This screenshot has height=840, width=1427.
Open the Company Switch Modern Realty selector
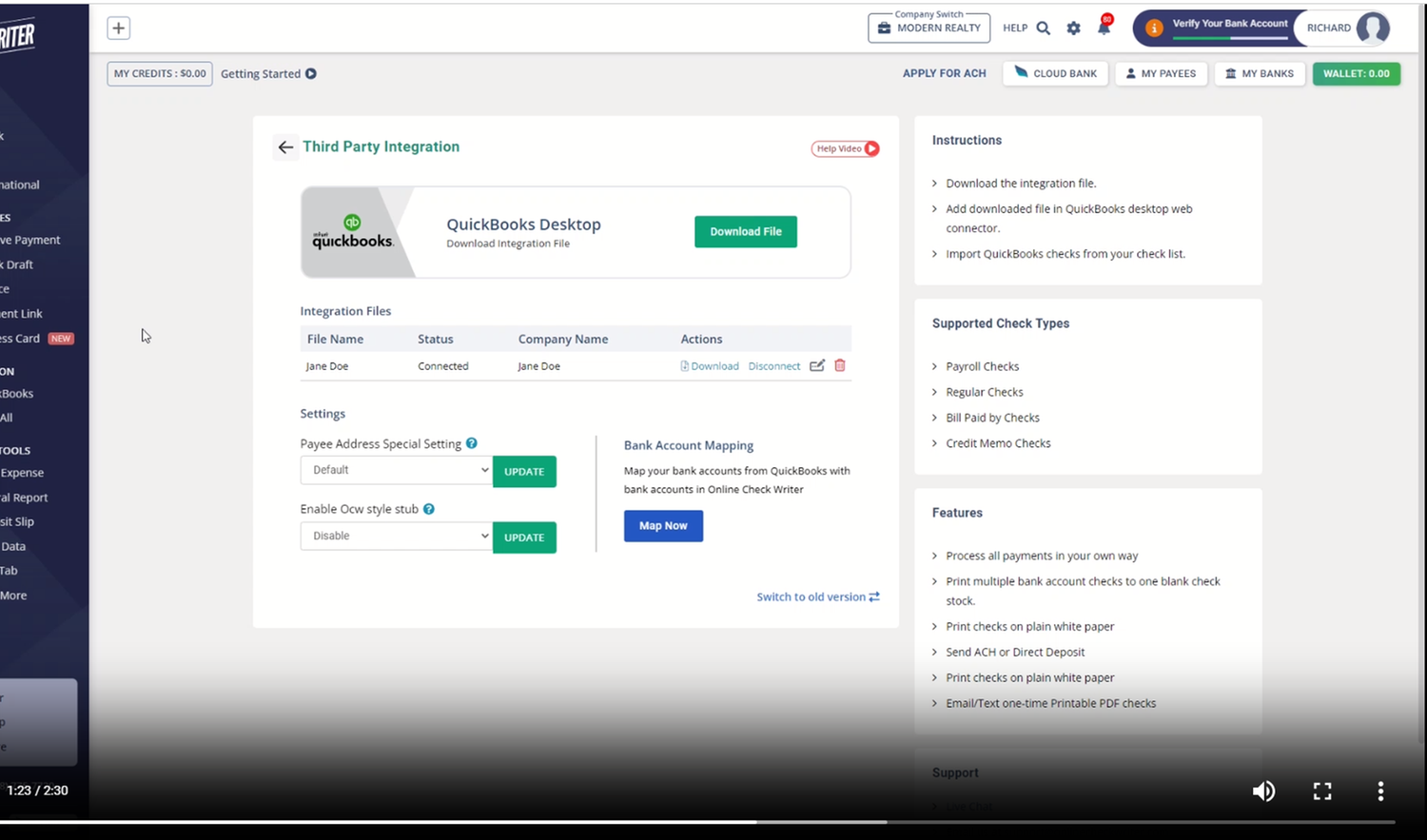coord(929,29)
